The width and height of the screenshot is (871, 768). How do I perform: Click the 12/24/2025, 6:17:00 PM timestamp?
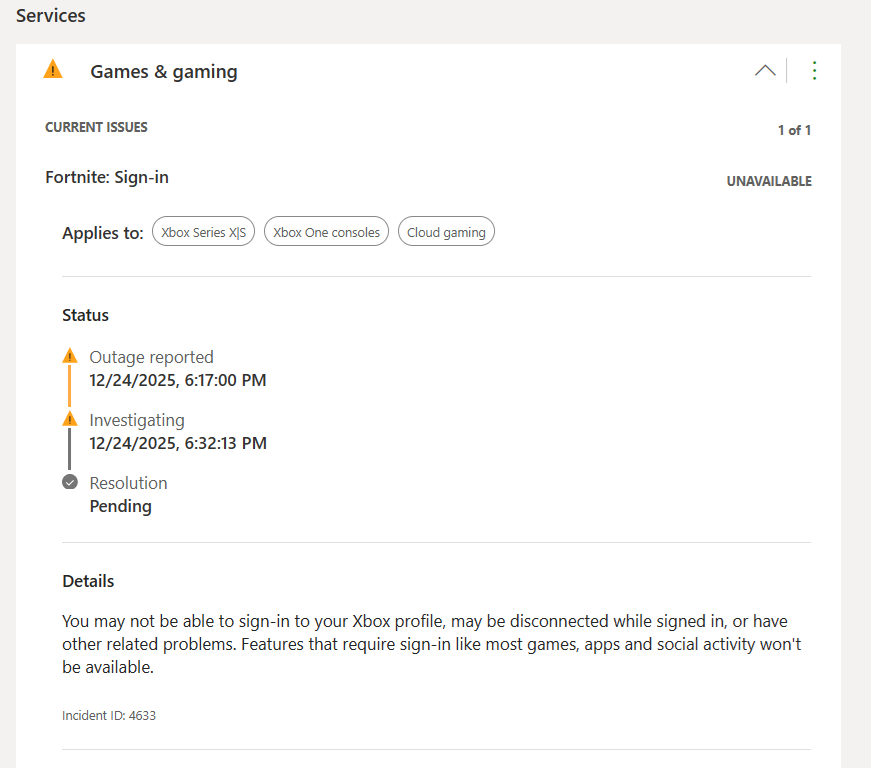click(x=178, y=380)
